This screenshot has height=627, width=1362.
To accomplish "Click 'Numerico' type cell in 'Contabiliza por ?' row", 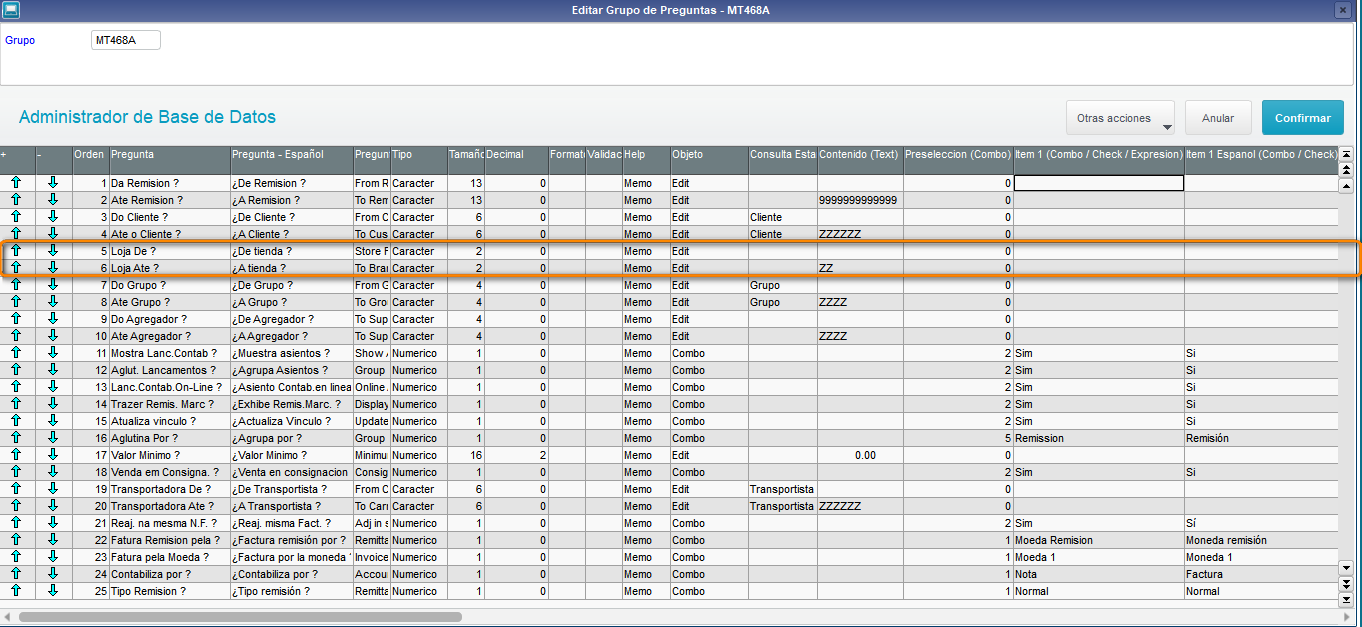I will [418, 574].
